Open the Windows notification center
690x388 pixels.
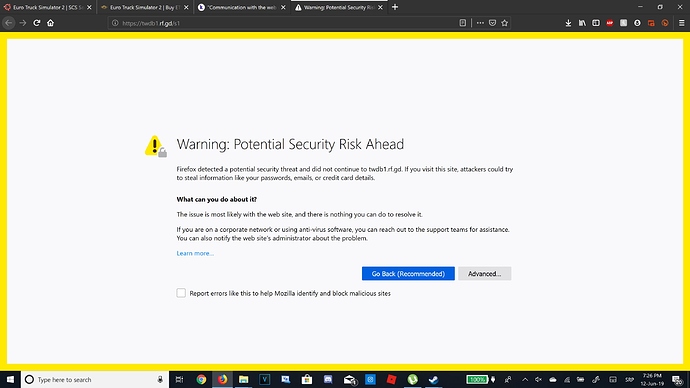[677, 379]
